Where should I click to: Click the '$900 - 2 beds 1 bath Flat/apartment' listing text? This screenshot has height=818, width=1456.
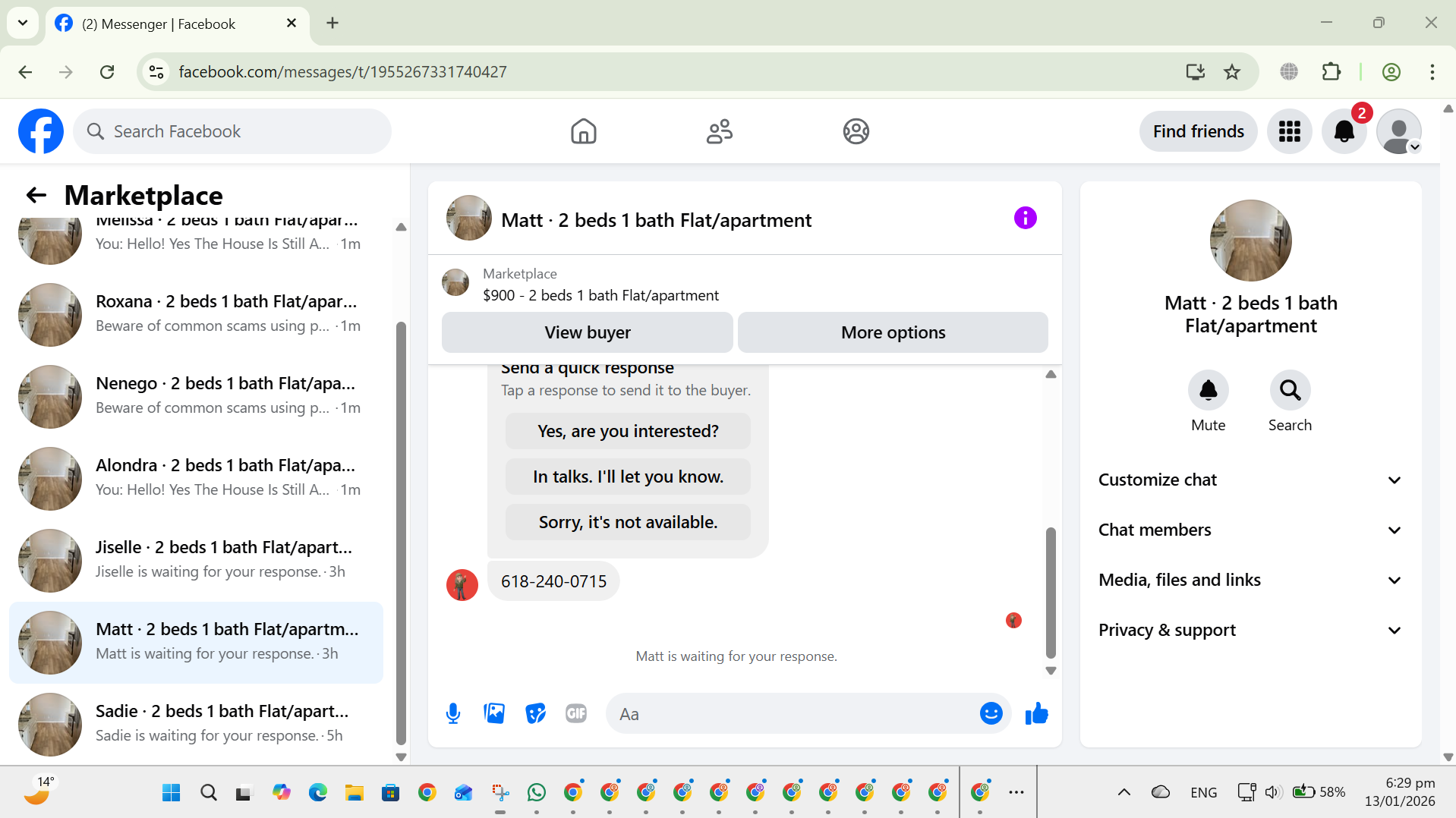pyautogui.click(x=600, y=295)
